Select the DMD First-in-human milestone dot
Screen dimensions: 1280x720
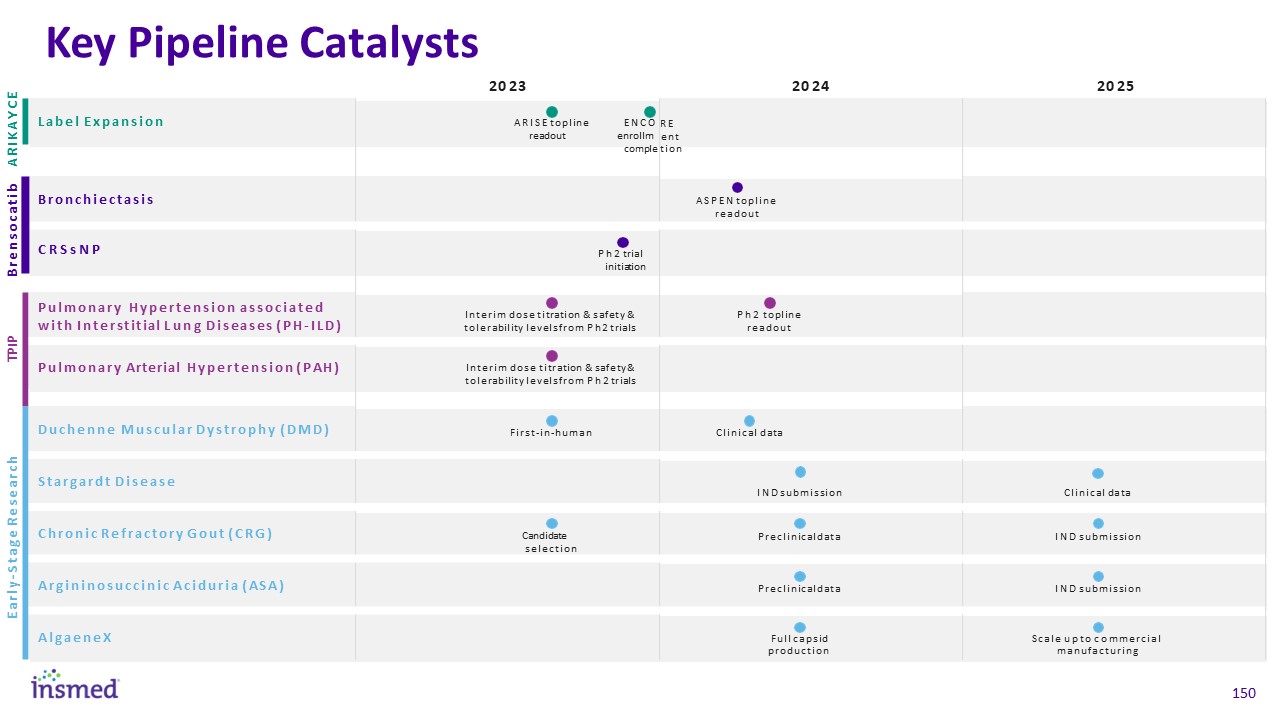551,420
